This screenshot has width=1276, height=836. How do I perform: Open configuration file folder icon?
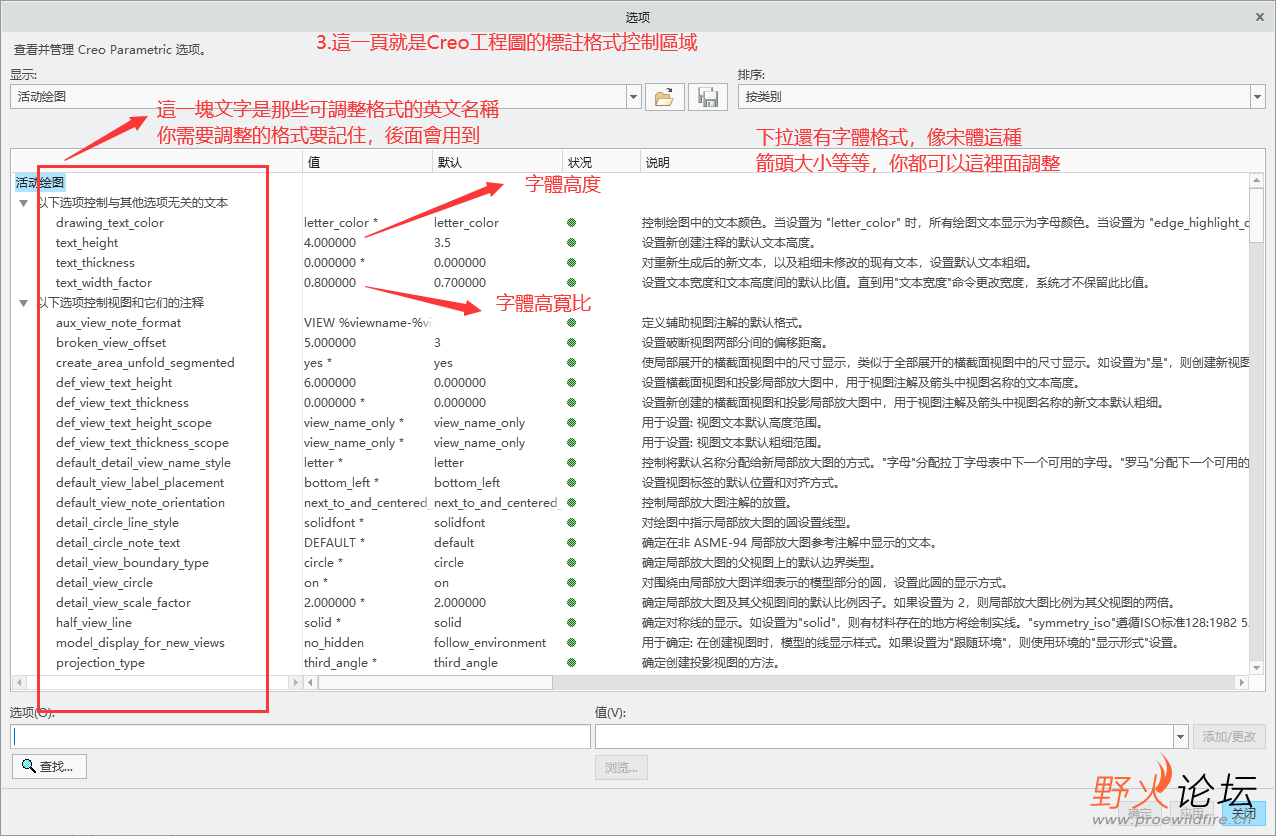pyautogui.click(x=663, y=96)
